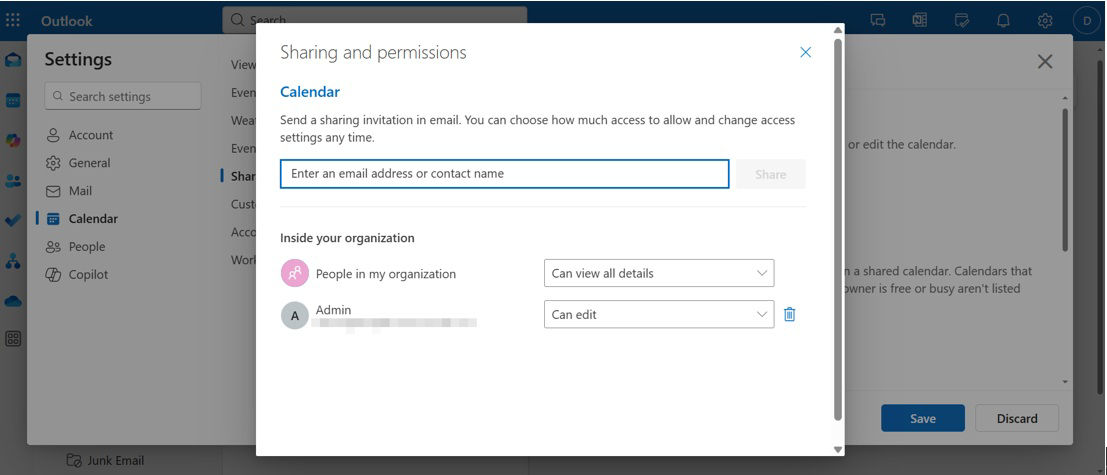Click the email address or contact name field
The height and width of the screenshot is (475, 1107).
pyautogui.click(x=504, y=174)
